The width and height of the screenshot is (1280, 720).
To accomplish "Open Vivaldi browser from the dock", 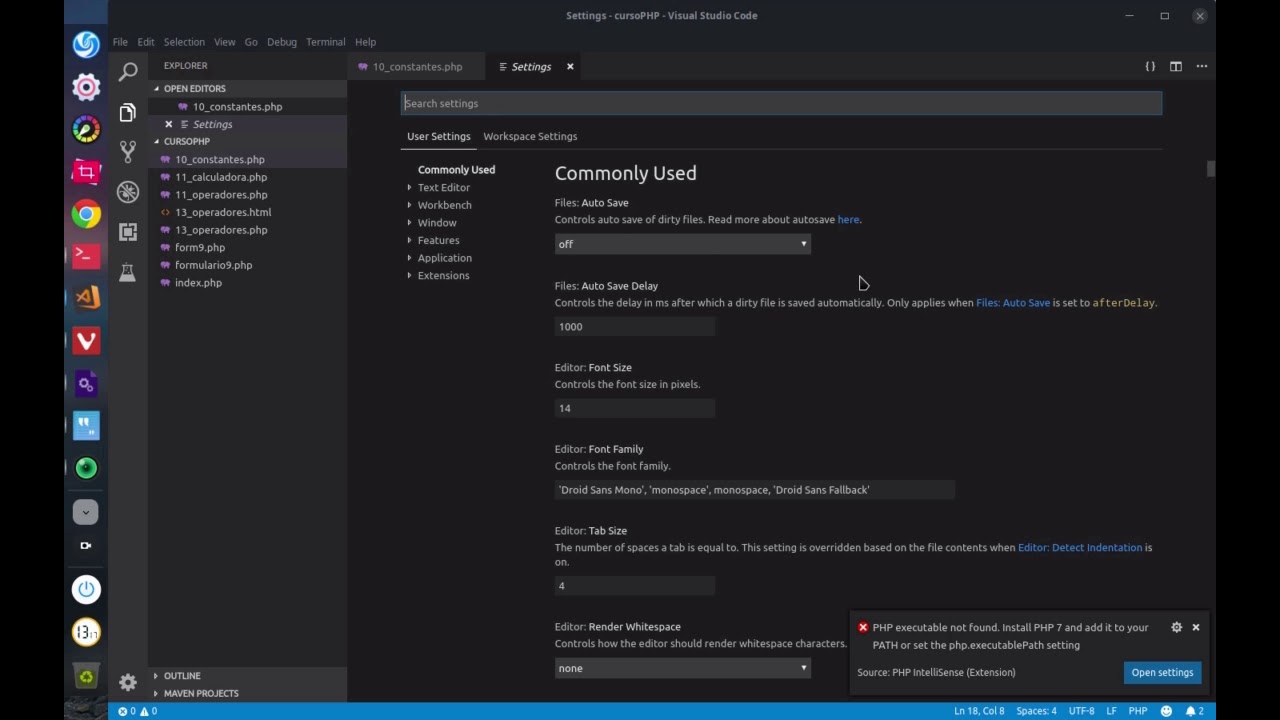I will [86, 341].
